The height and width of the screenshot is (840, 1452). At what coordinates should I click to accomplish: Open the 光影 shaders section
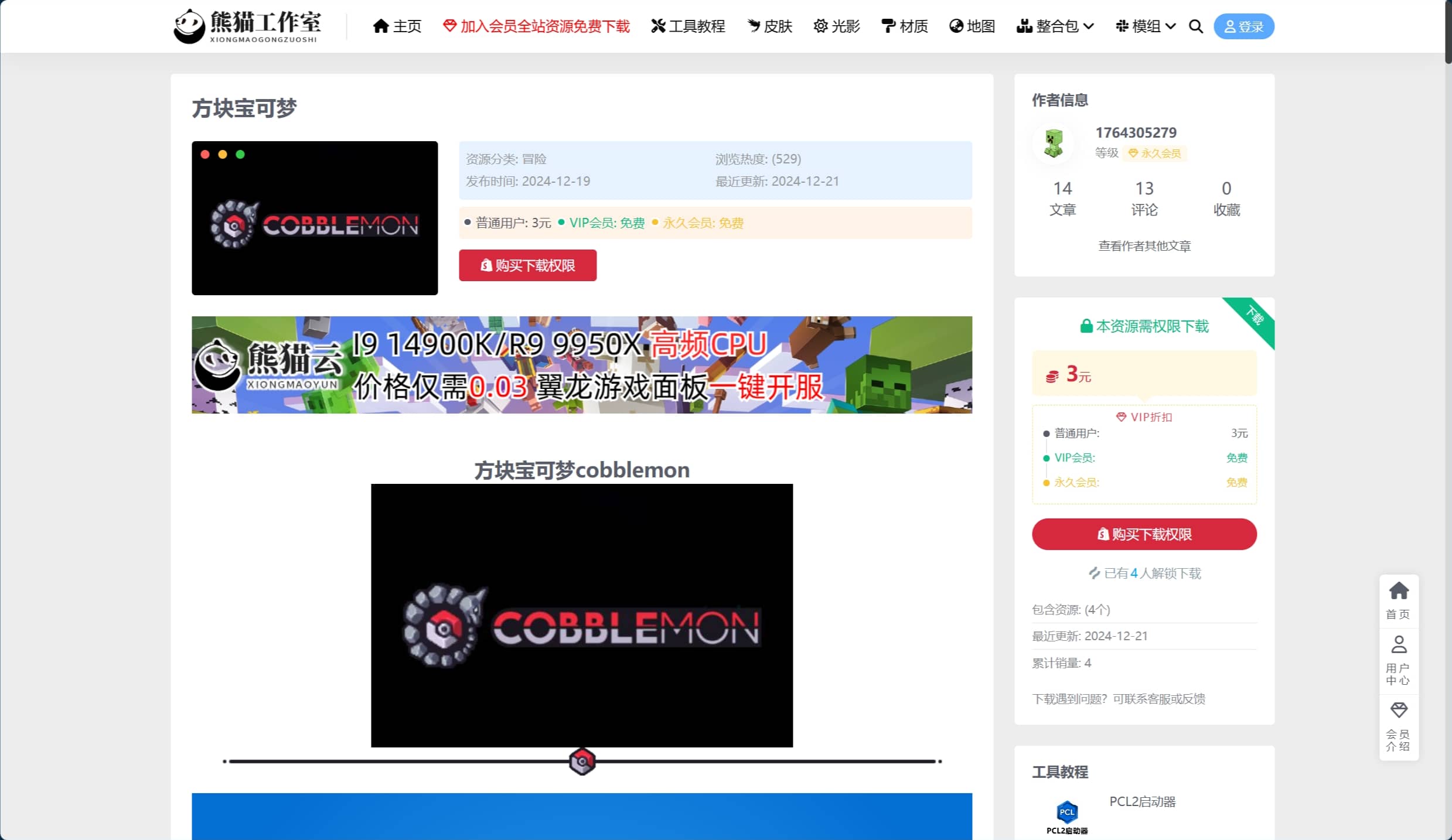click(x=837, y=26)
